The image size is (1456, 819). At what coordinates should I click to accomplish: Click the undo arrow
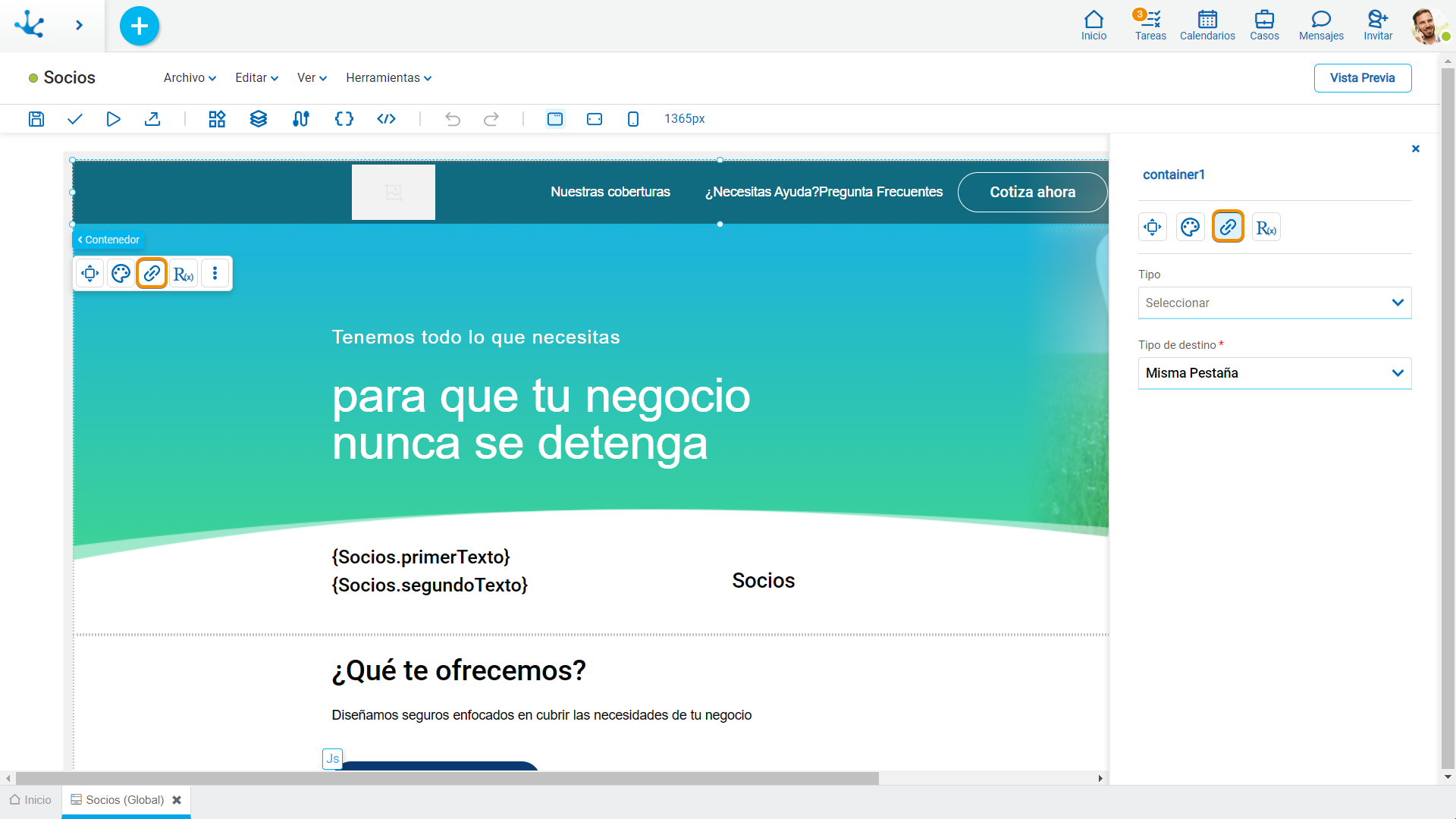453,119
